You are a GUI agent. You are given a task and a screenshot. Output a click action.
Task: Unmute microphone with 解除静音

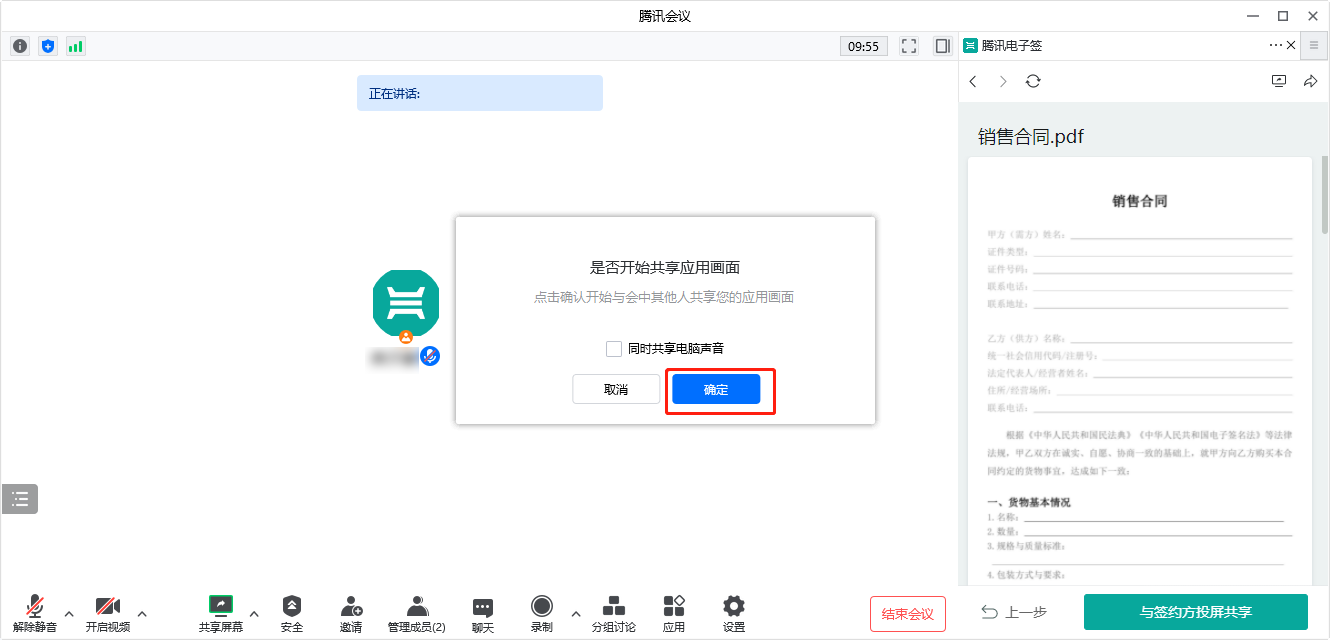(35, 613)
